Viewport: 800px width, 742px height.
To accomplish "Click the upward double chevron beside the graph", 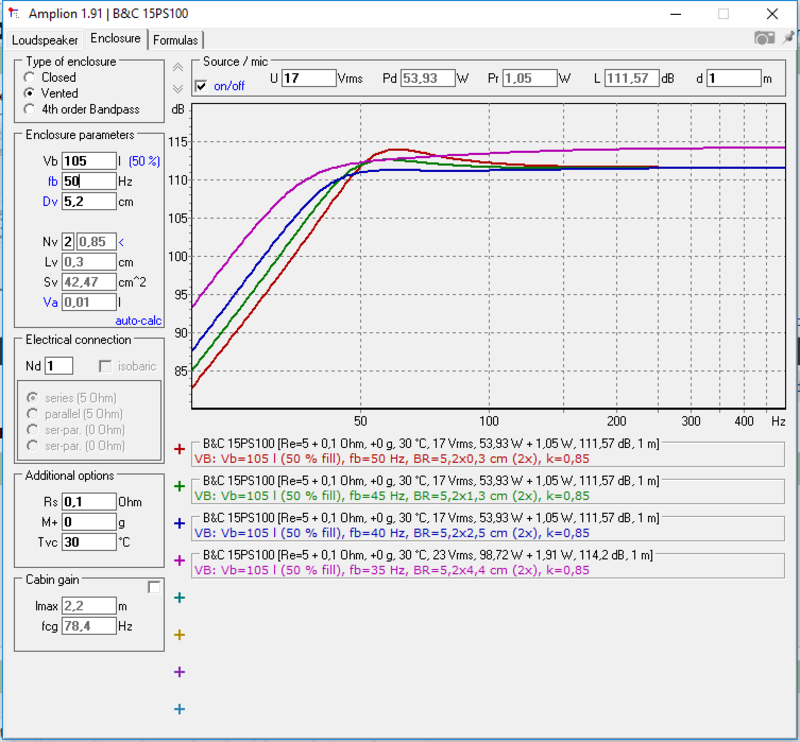I will click(178, 67).
